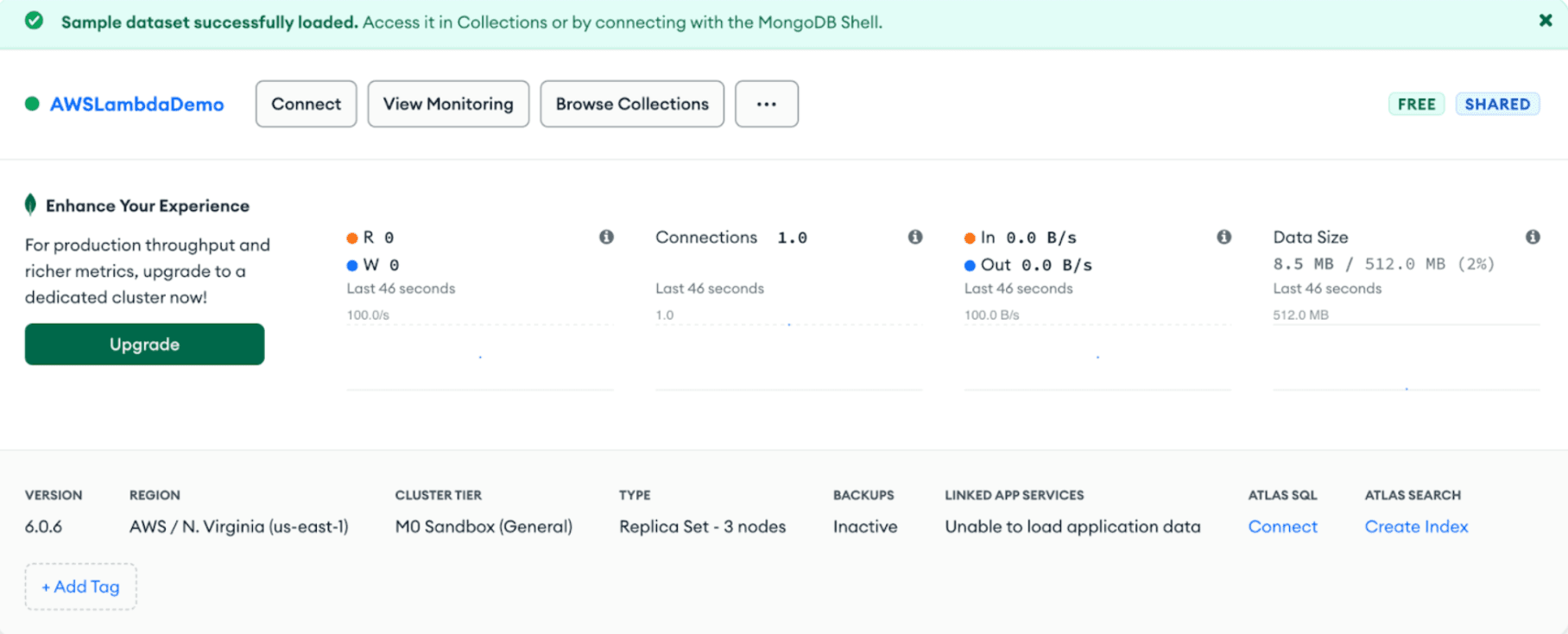The height and width of the screenshot is (634, 1568).
Task: Click the FREE tier badge
Action: (1416, 104)
